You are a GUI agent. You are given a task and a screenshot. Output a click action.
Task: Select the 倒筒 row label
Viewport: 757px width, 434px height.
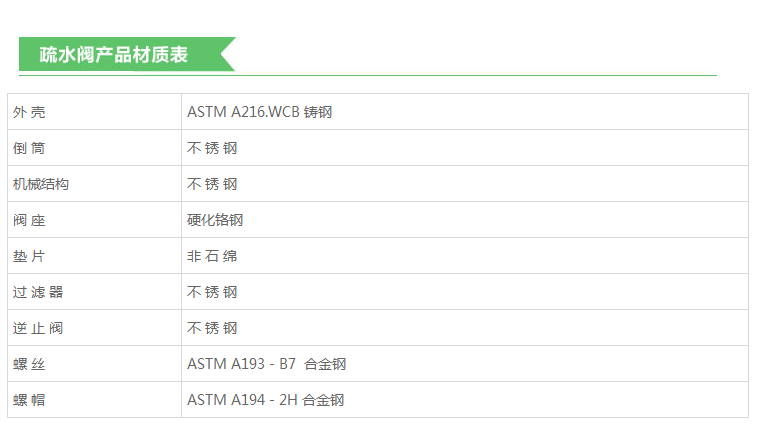pyautogui.click(x=30, y=148)
